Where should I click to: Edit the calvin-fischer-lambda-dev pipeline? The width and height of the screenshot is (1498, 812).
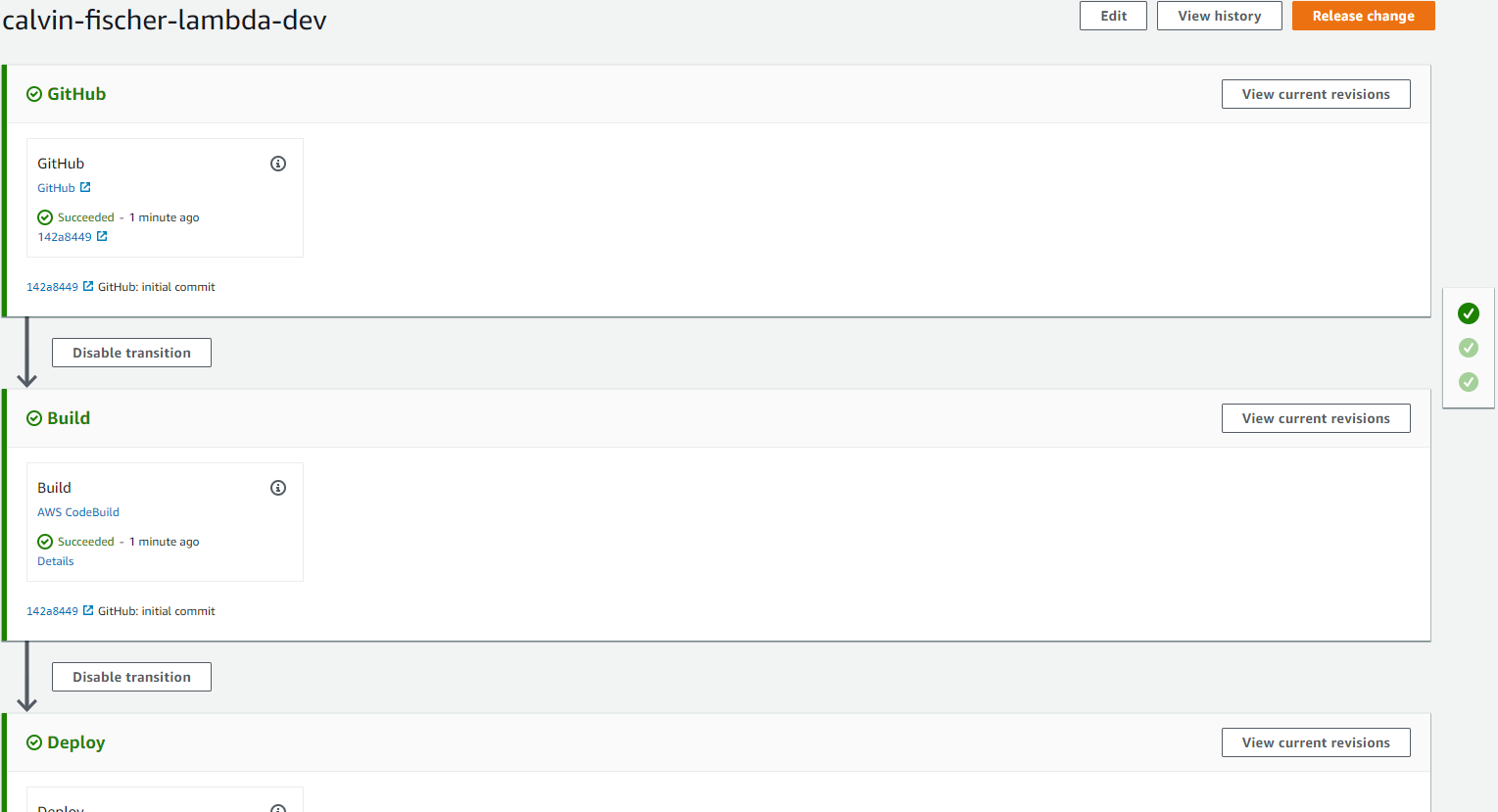tap(1113, 16)
